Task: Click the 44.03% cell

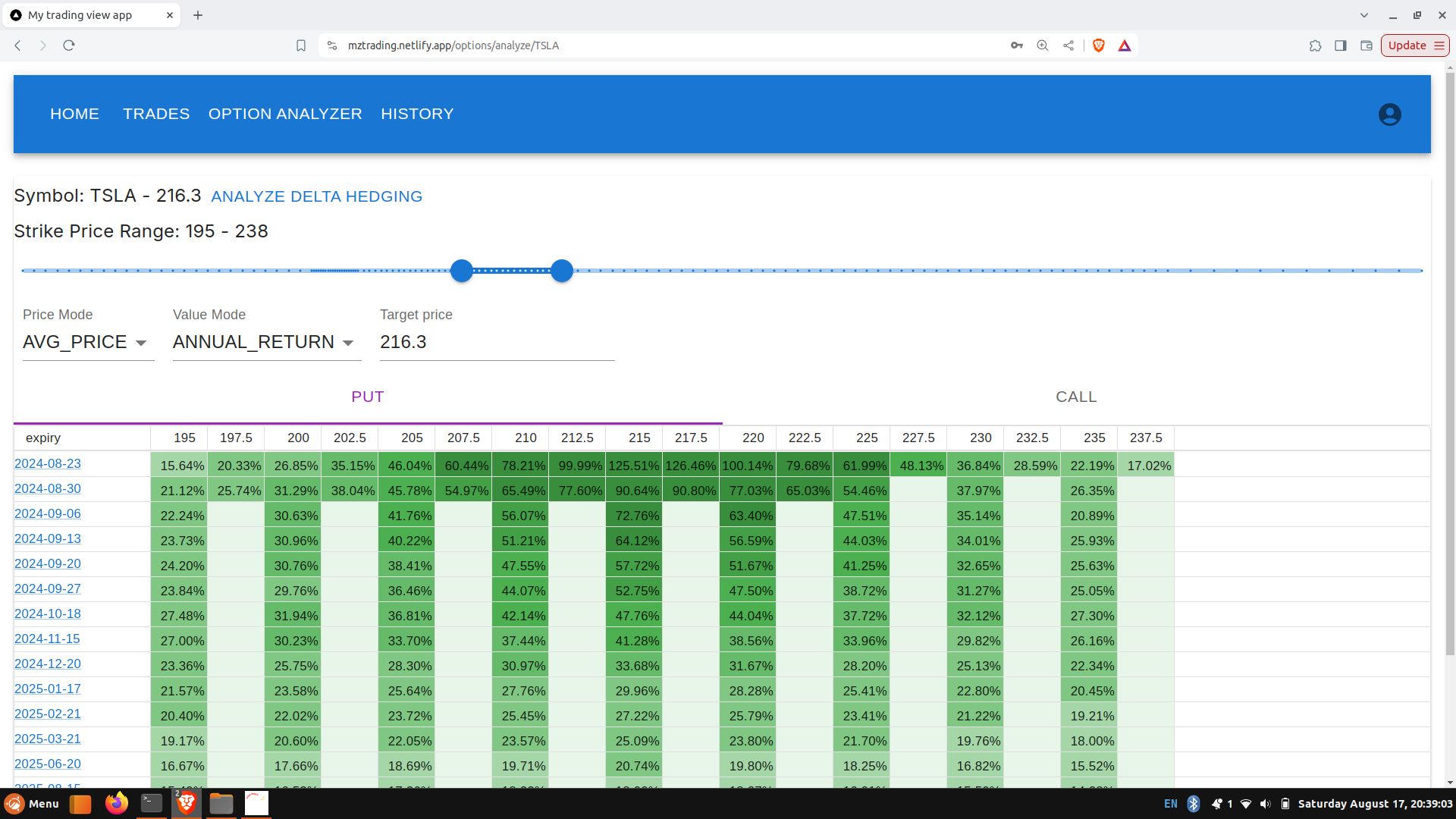Action: click(x=861, y=540)
